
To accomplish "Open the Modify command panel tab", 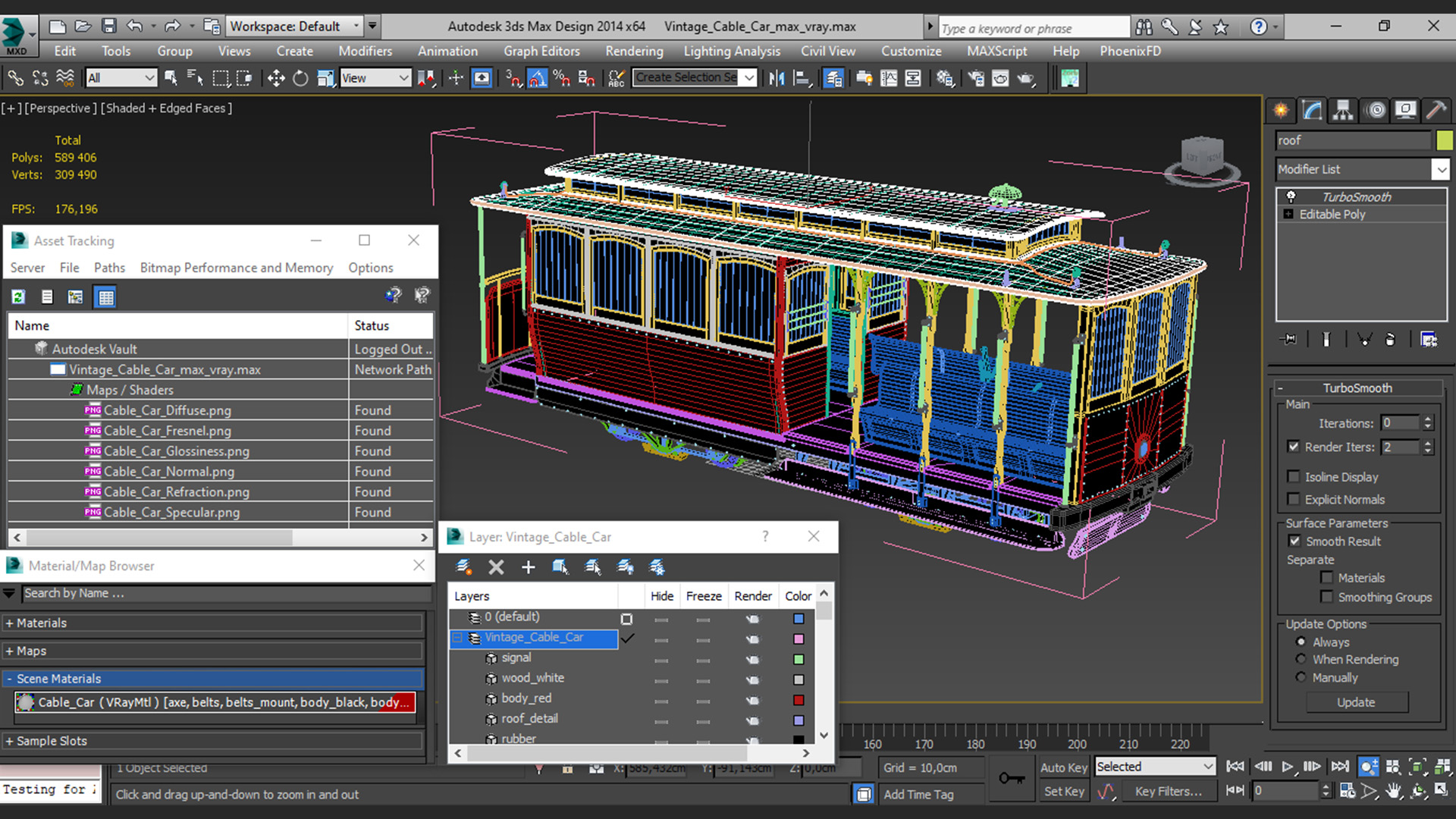I will pos(1312,111).
